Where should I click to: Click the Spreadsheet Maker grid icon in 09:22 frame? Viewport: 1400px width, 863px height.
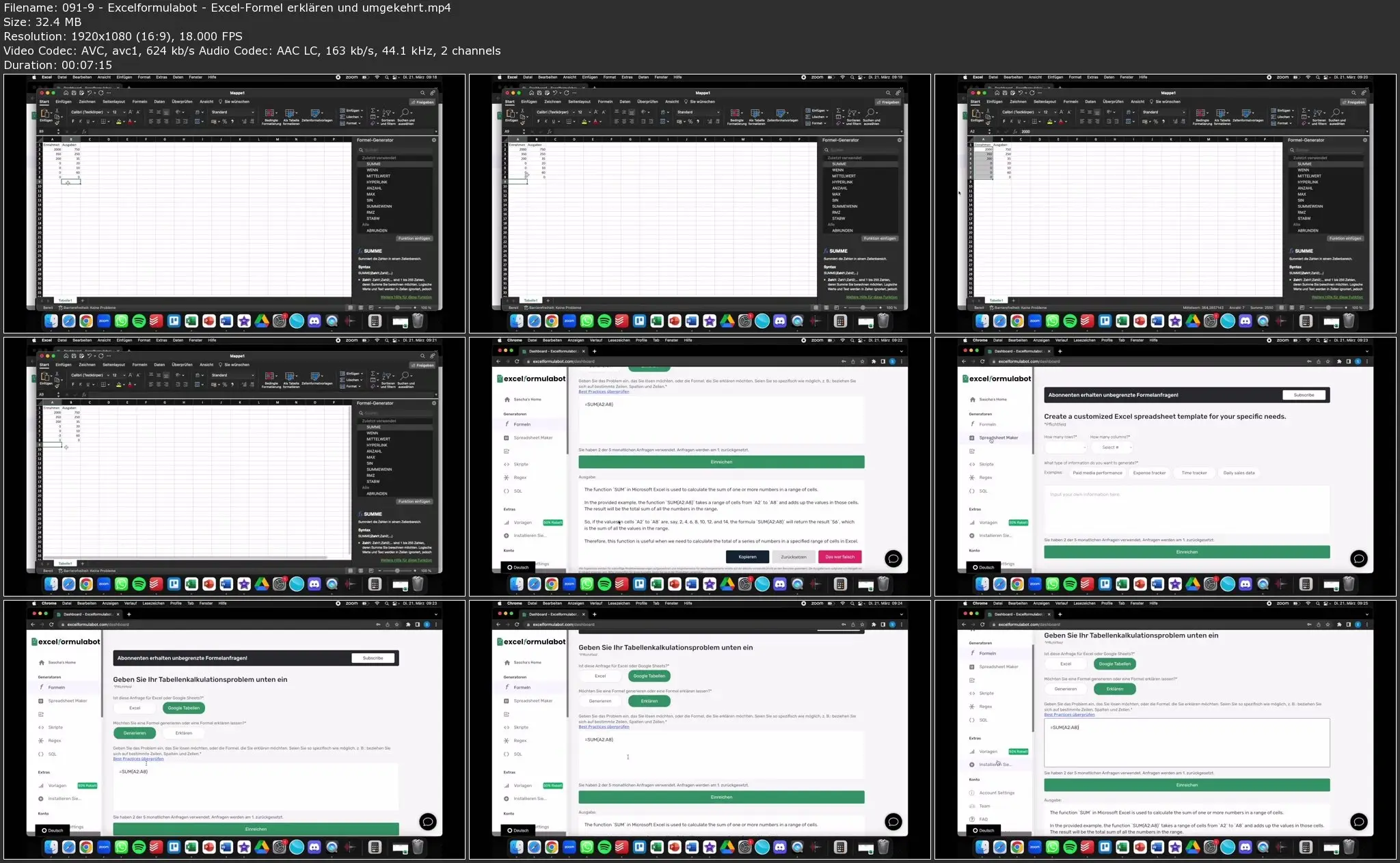[507, 438]
